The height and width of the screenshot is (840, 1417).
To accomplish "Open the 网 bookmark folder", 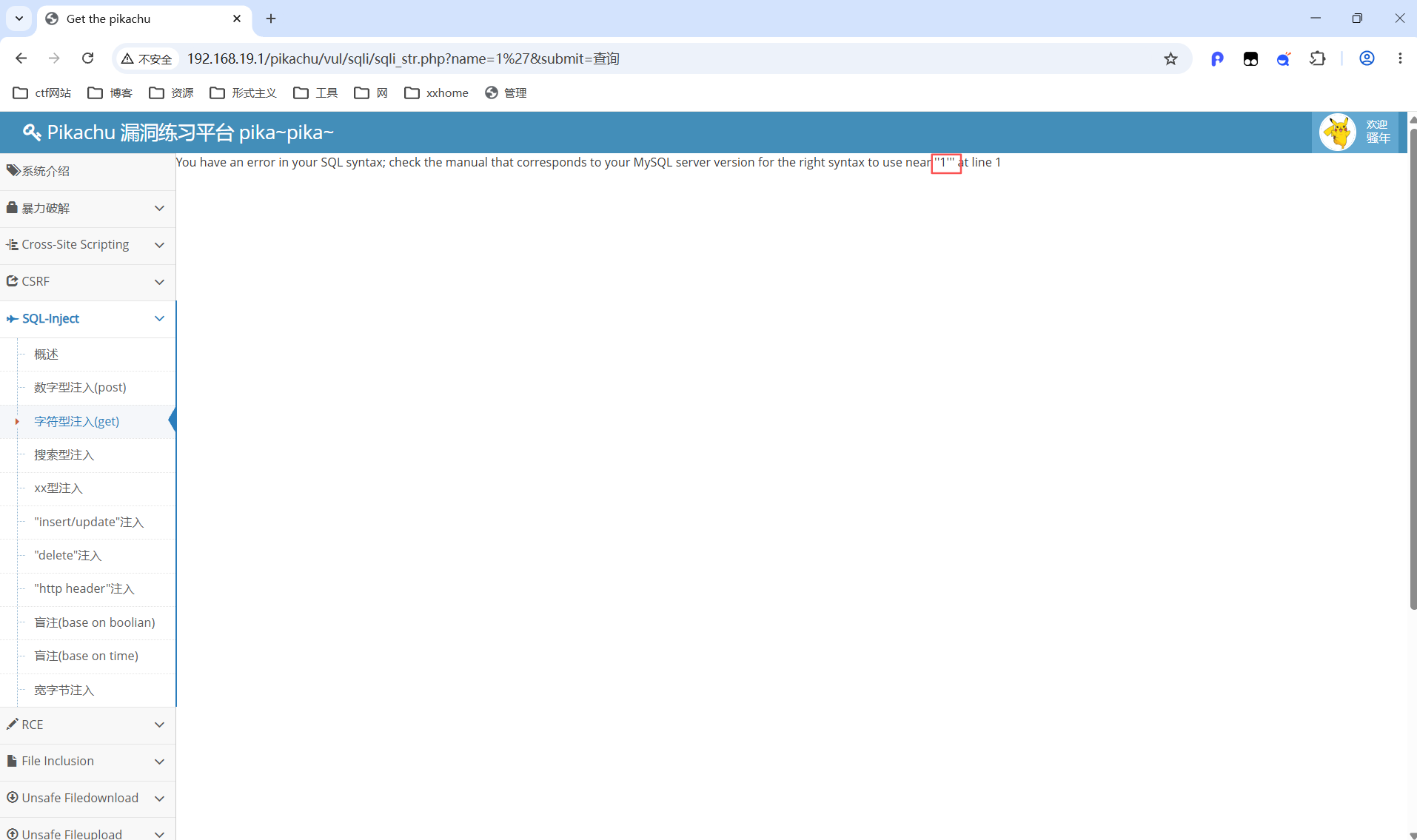I will (371, 93).
